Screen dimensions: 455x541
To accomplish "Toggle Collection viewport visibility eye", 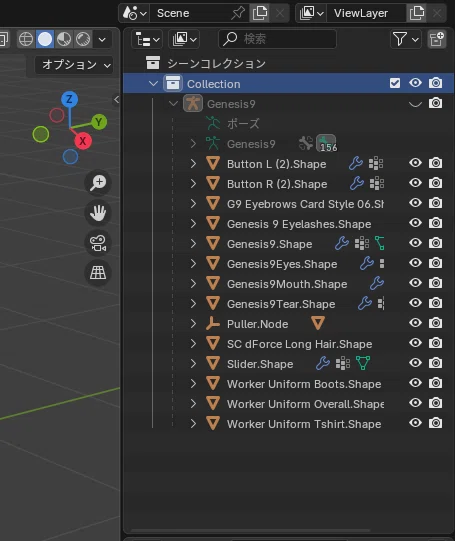I will pyautogui.click(x=415, y=83).
